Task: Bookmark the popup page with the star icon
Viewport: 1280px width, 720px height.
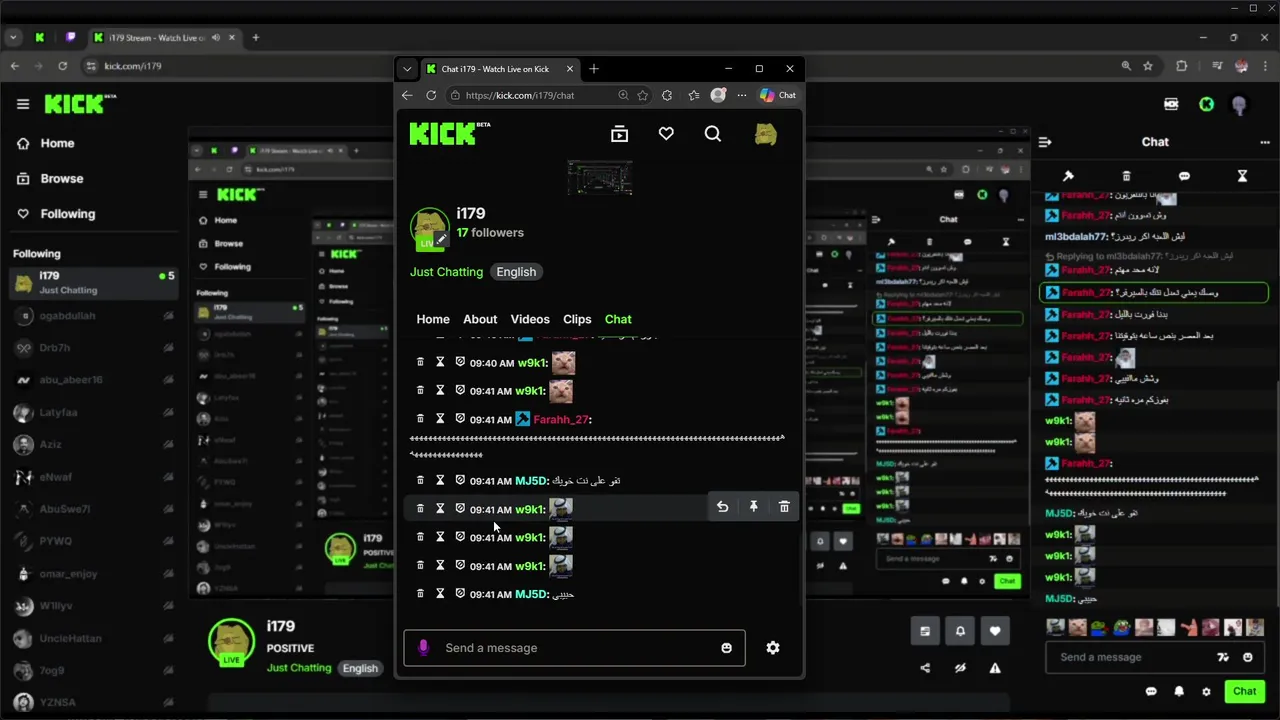Action: [x=643, y=95]
